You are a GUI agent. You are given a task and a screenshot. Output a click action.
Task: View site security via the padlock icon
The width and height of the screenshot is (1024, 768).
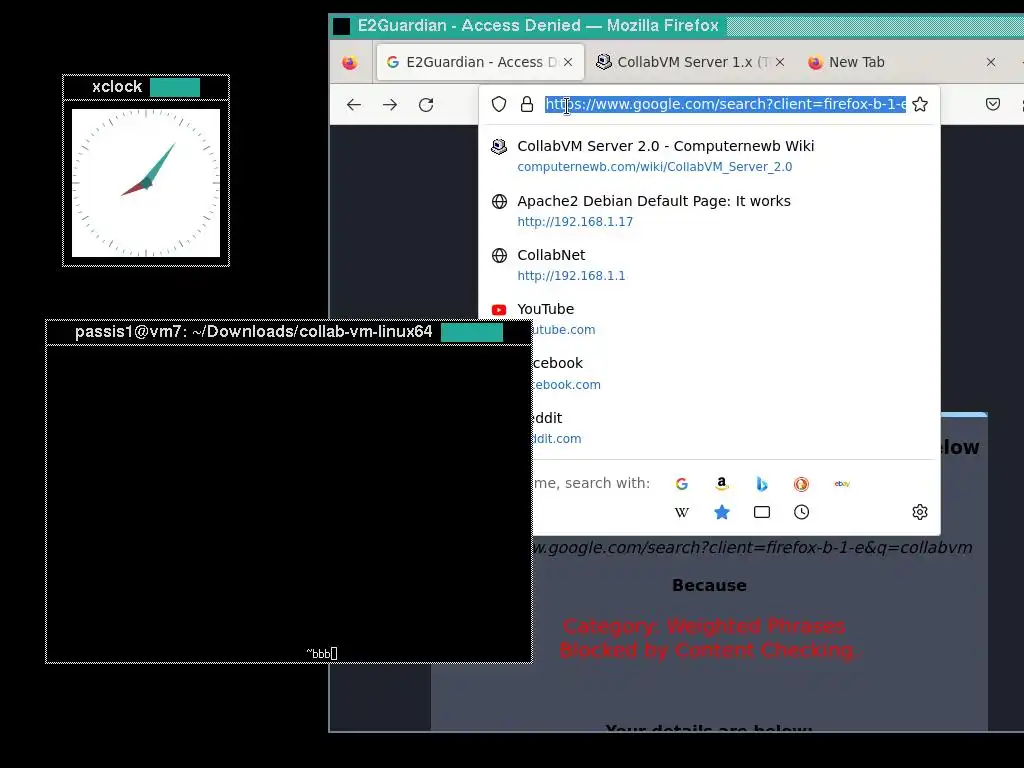(526, 104)
